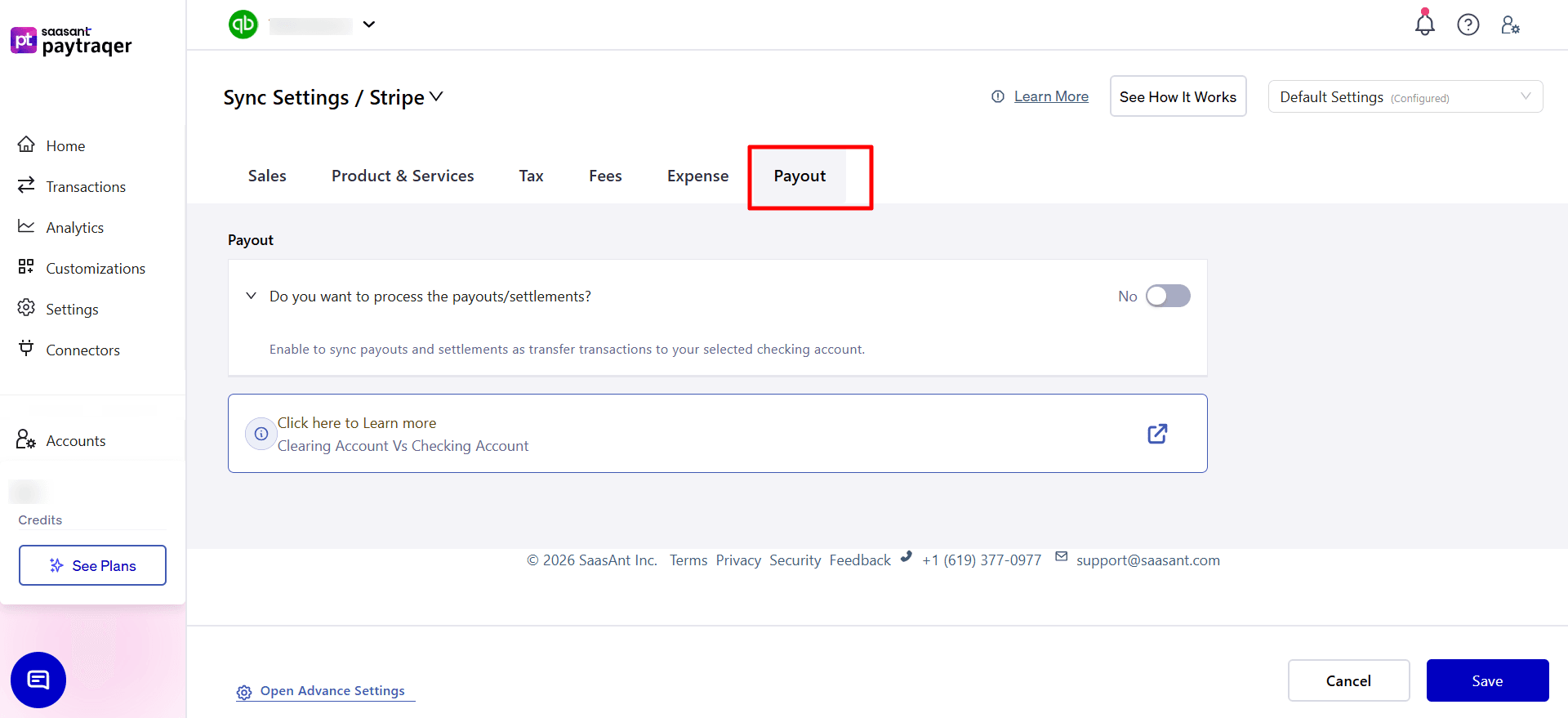Image resolution: width=1568 pixels, height=718 pixels.
Task: Toggle the process payouts/settlements switch
Action: [1168, 296]
